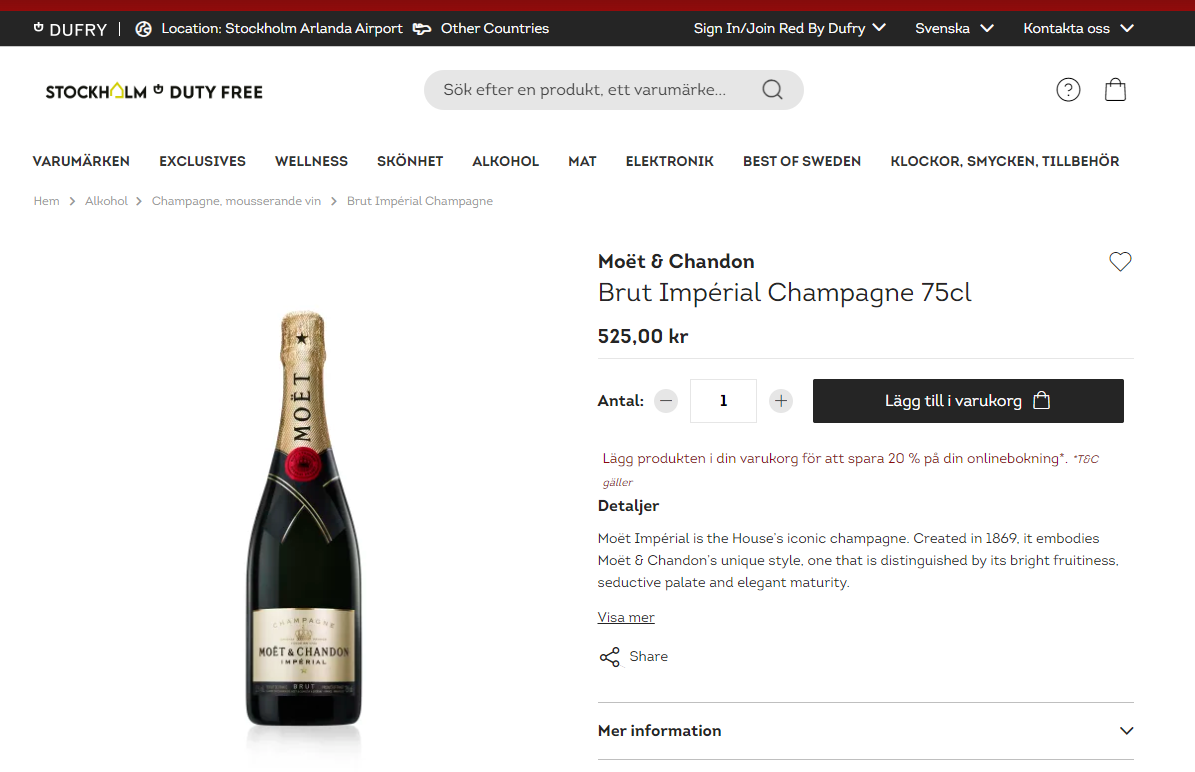Screen dimensions: 1195x772
Task: Open the Kontakta oss dropdown
Action: click(1077, 29)
